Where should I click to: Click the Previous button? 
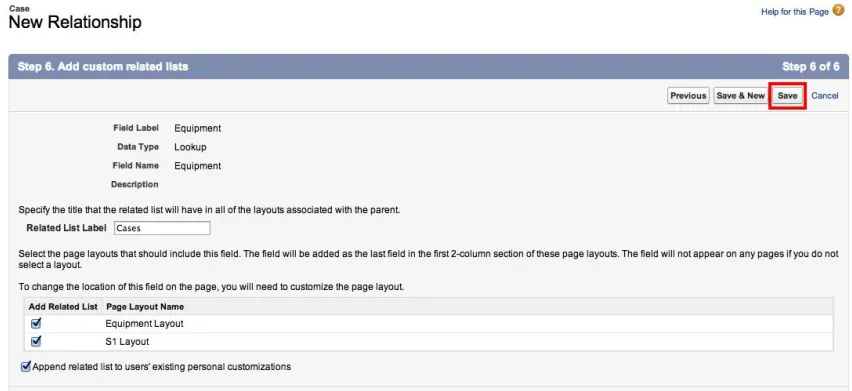[x=688, y=96]
